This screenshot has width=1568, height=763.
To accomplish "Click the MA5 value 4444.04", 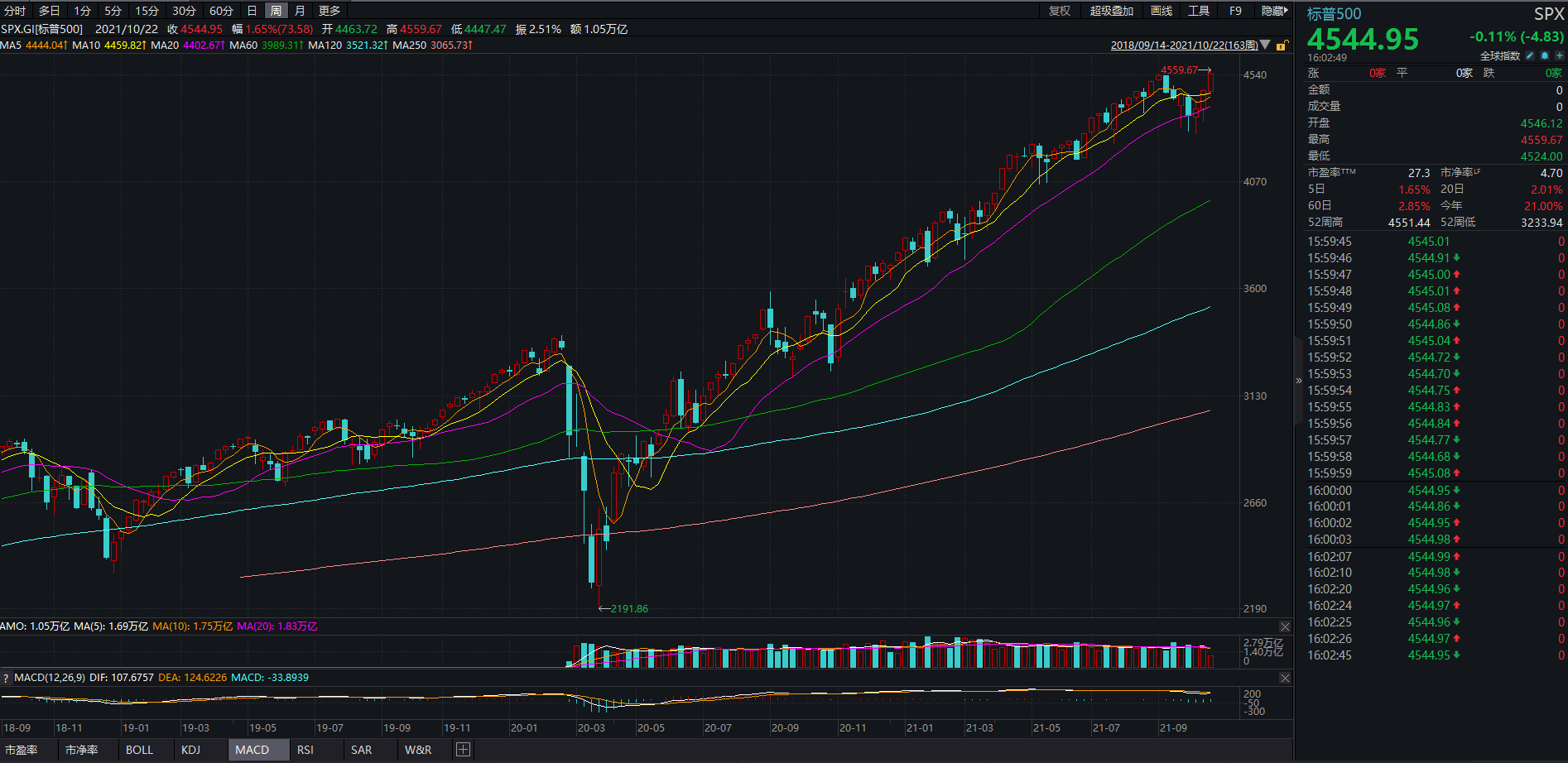I will tap(47, 46).
